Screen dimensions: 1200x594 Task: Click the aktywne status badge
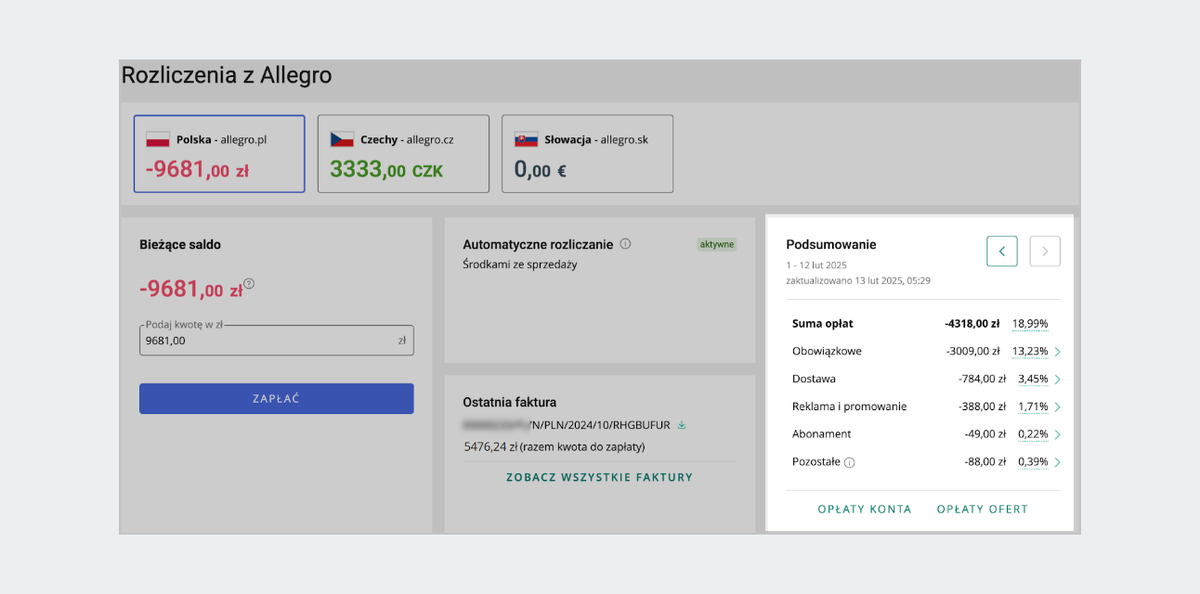716,244
